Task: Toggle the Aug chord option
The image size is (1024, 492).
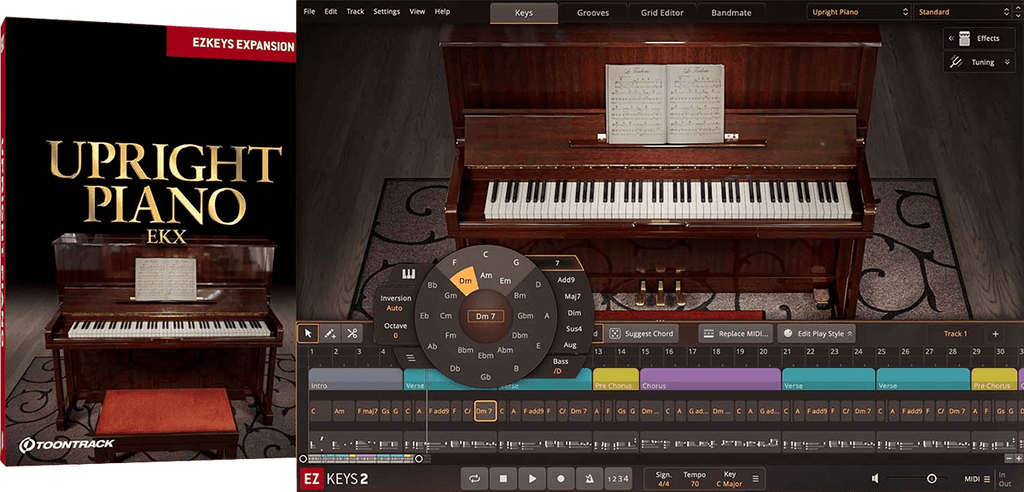Action: [x=569, y=344]
